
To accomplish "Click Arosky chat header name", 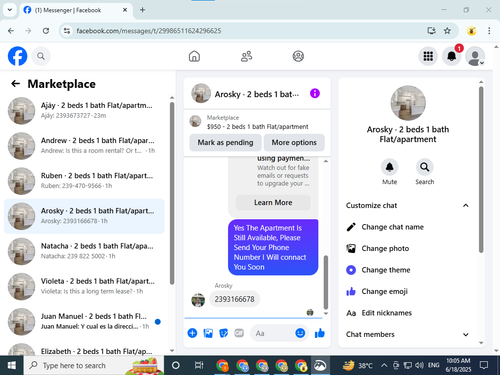I will click(x=257, y=94).
